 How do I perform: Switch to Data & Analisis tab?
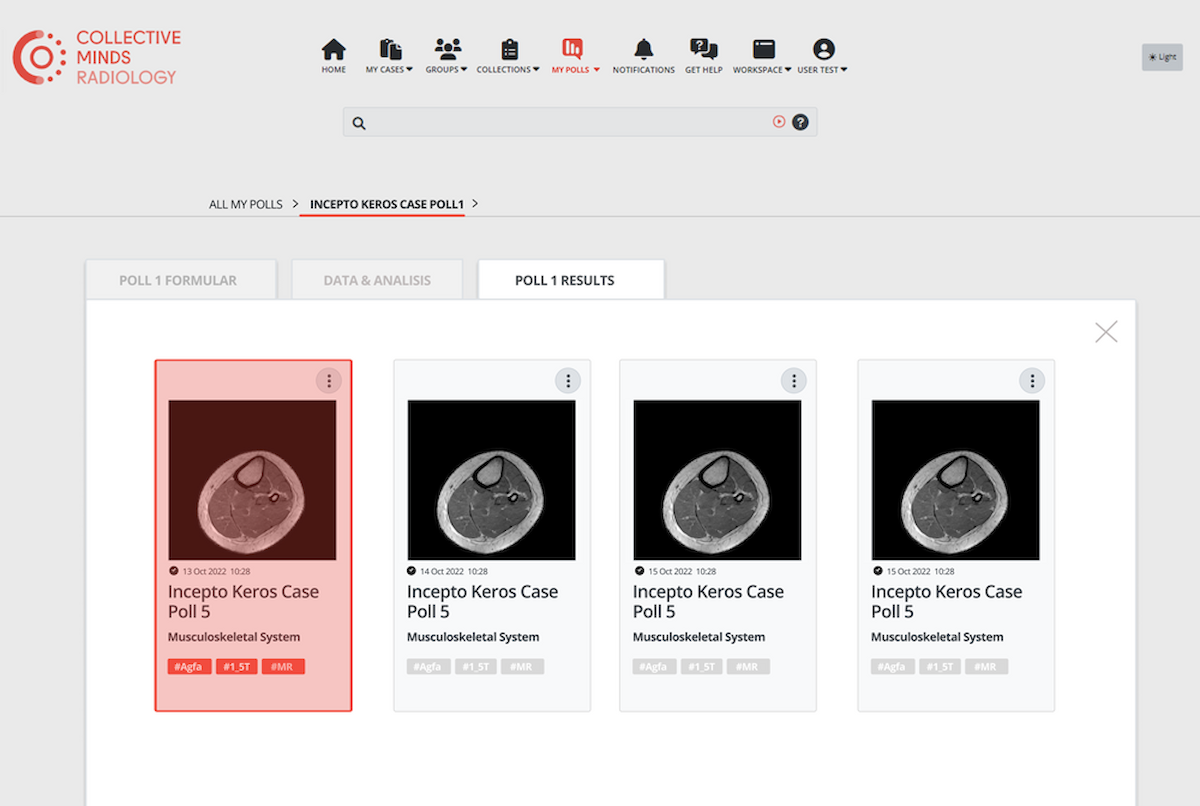point(377,280)
